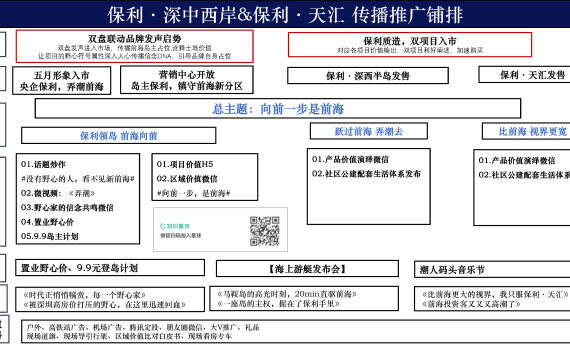Select the line 05.9.9岛主计划
This screenshot has height=360, width=570.
49,236
